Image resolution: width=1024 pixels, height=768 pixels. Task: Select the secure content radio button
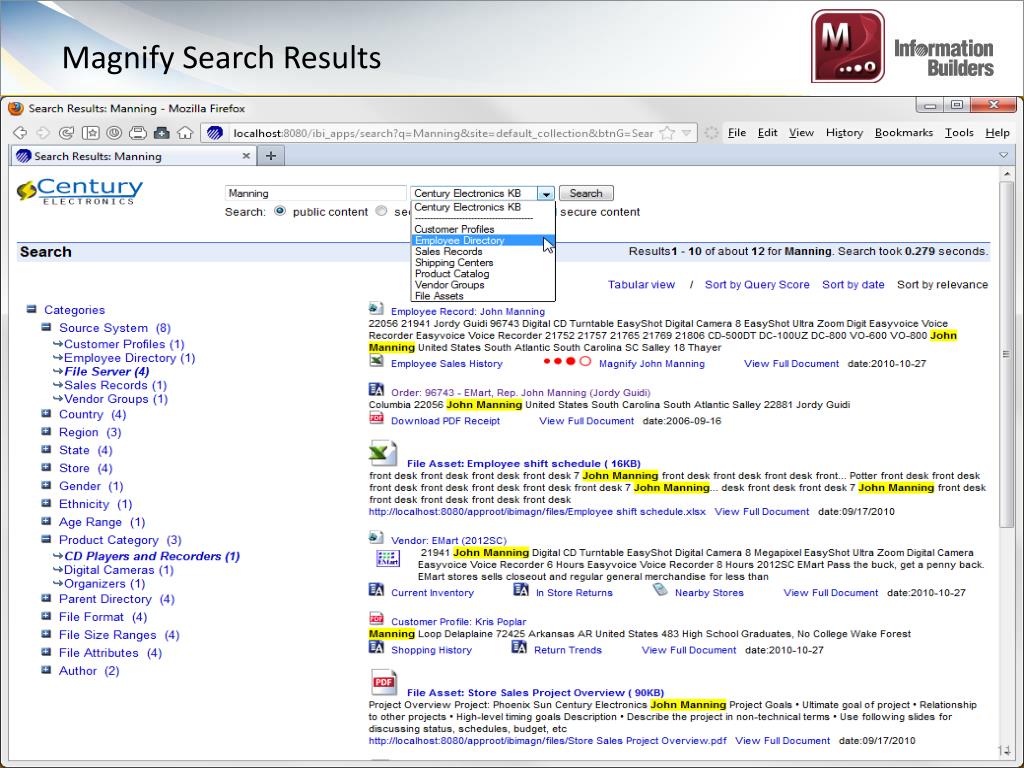(381, 211)
